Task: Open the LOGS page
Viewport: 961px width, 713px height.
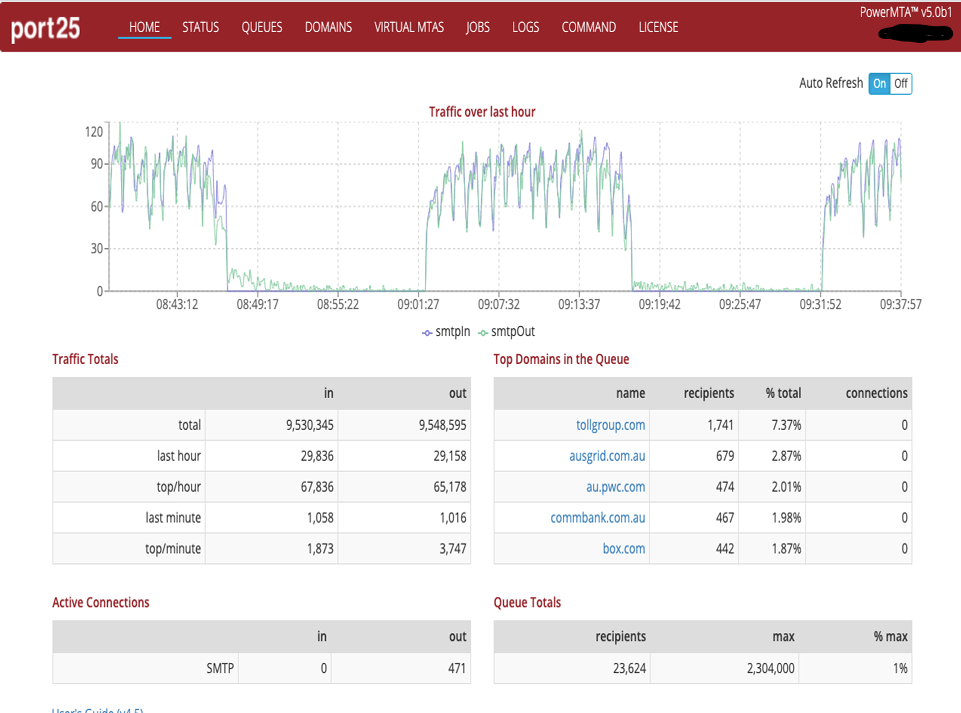Action: [525, 27]
